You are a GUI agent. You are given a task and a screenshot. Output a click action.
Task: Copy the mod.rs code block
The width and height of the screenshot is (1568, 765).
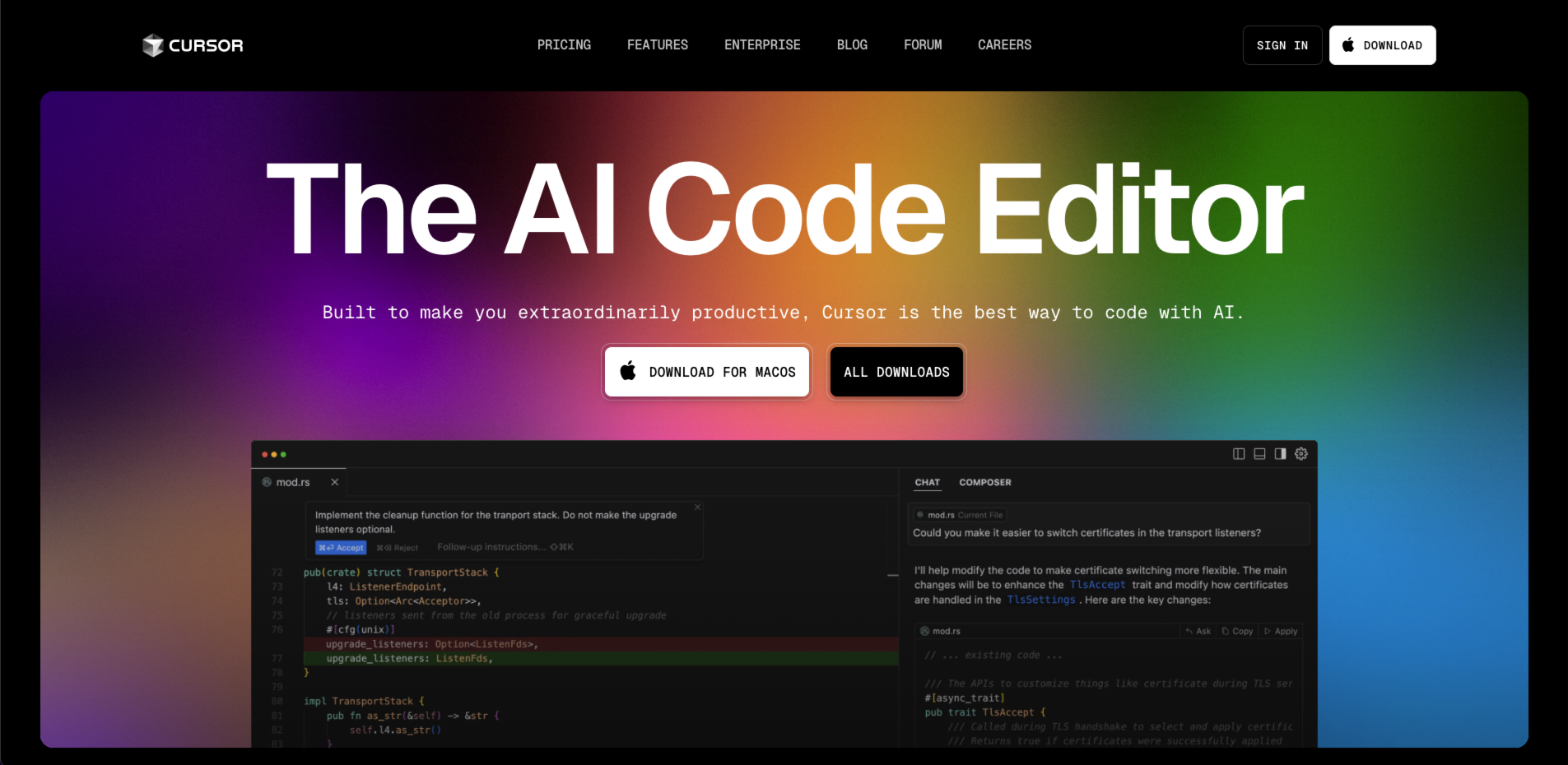(x=1237, y=632)
